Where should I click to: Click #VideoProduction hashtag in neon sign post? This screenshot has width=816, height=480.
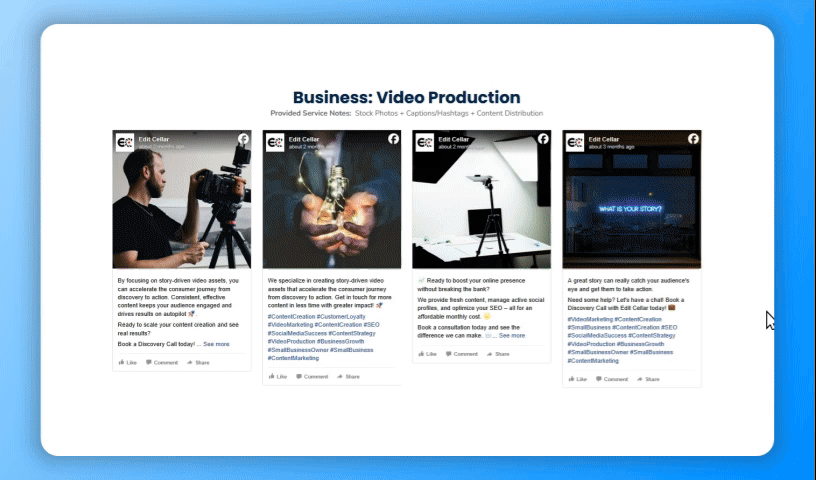[591, 344]
